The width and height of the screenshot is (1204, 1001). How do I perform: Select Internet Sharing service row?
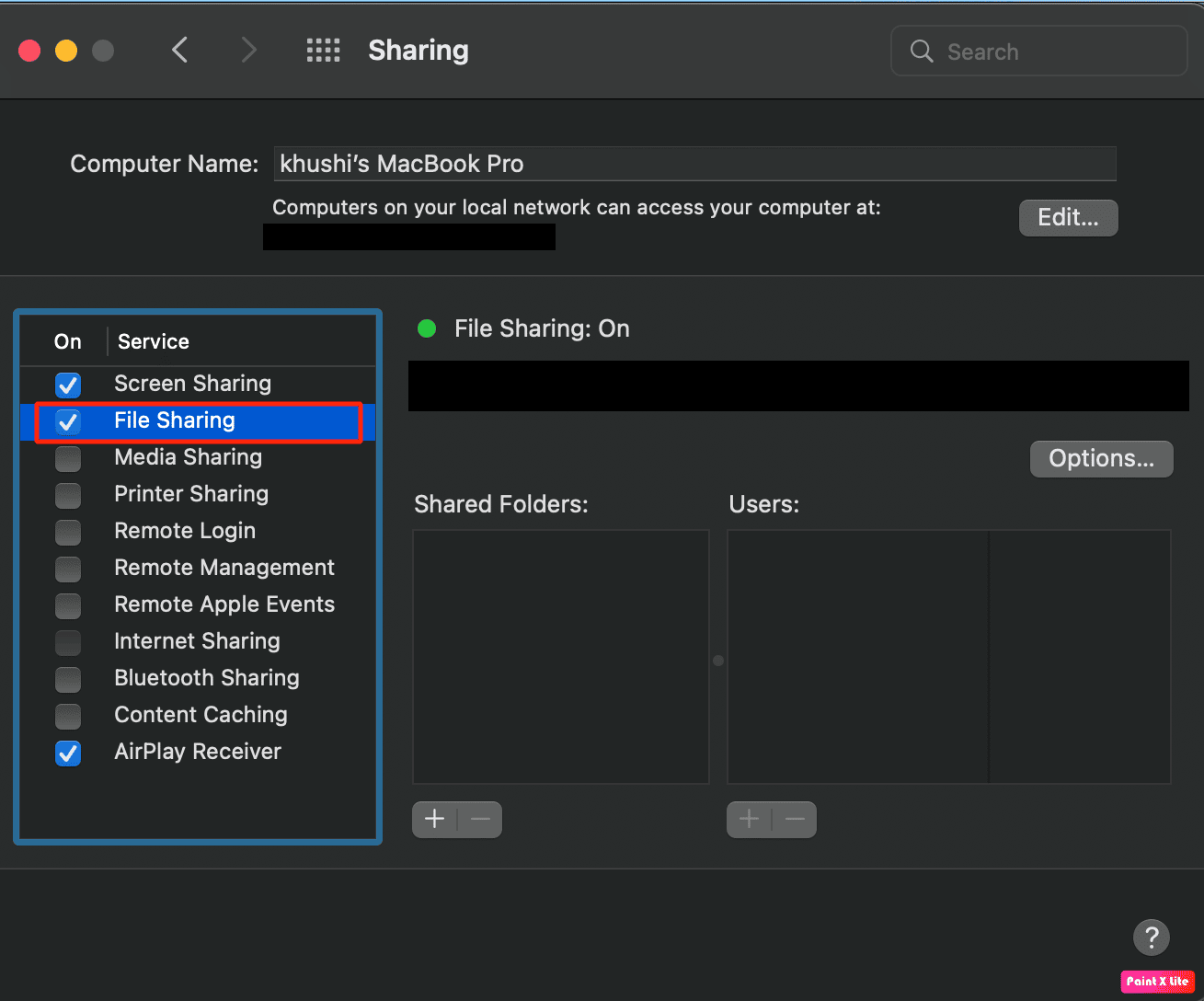[x=198, y=641]
